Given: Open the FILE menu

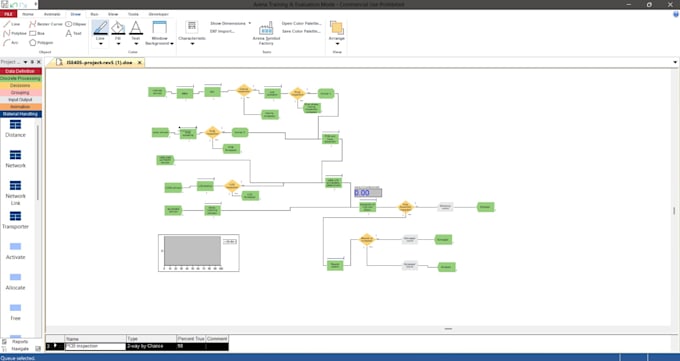Looking at the screenshot, I should click(x=8, y=14).
